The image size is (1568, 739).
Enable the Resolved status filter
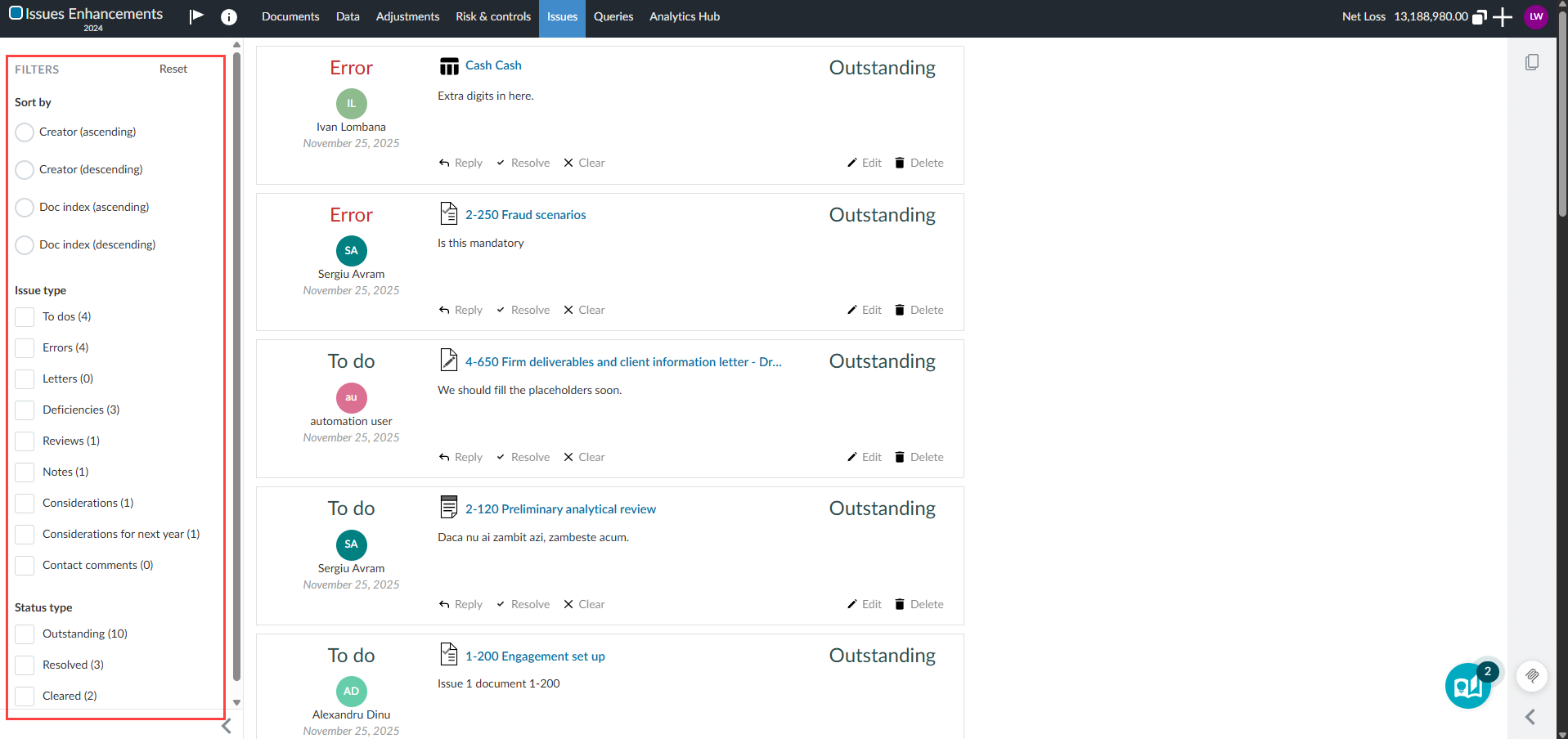coord(25,665)
